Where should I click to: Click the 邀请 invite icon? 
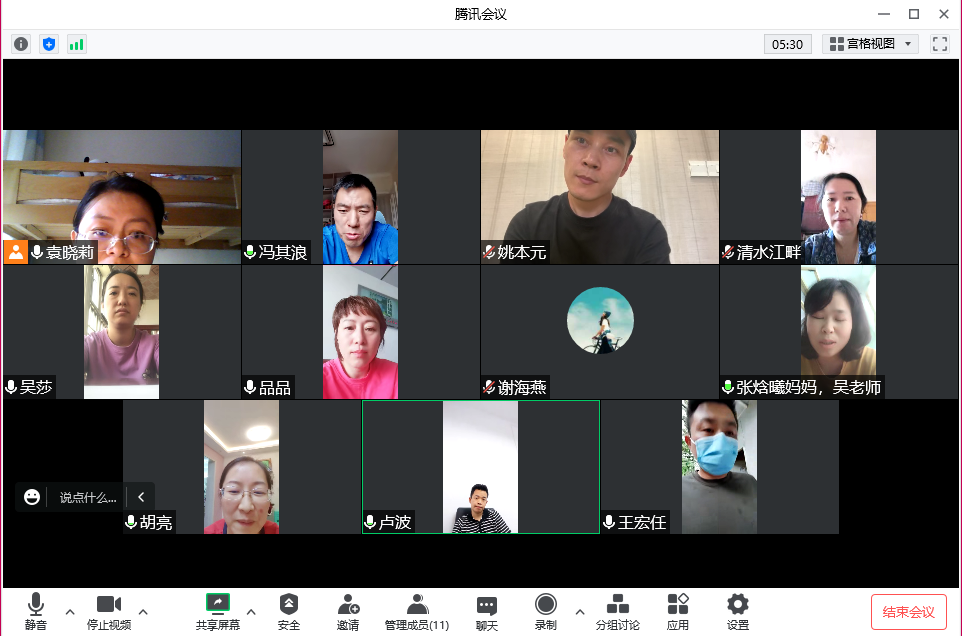point(348,611)
